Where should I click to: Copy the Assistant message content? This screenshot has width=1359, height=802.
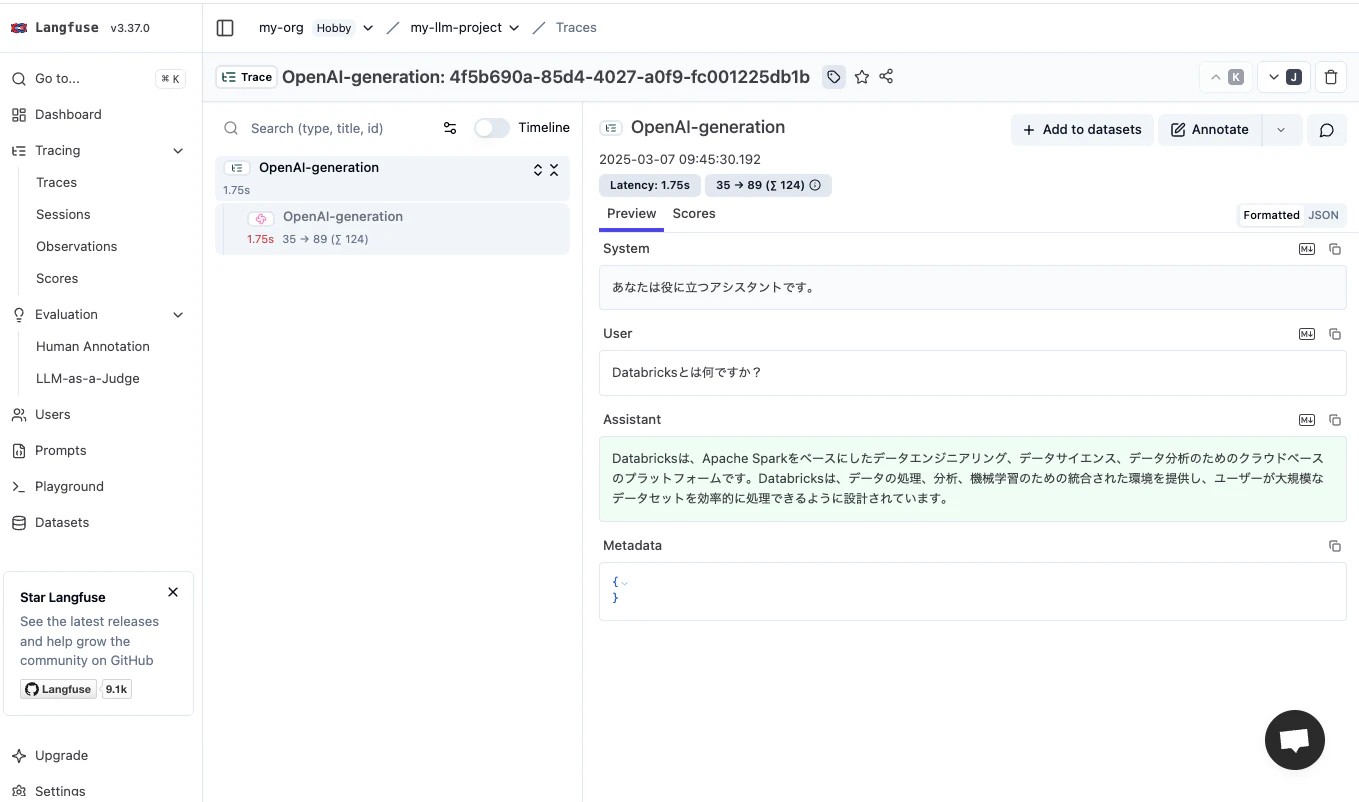point(1335,420)
